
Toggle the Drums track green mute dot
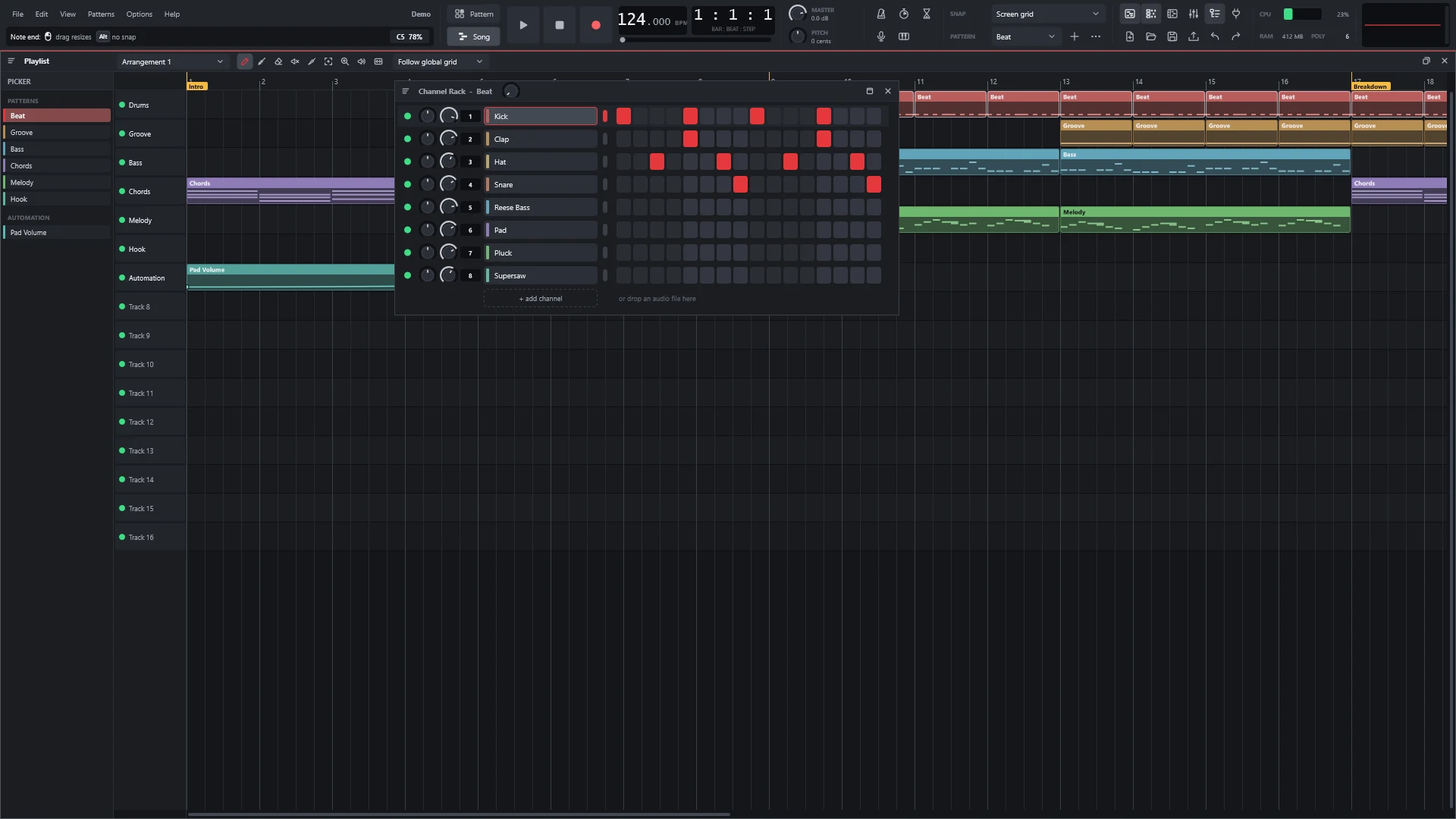[122, 105]
